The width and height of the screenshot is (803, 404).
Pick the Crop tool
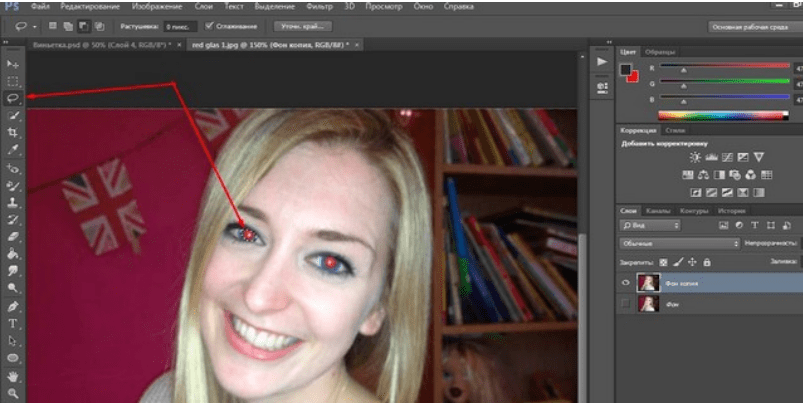(13, 132)
